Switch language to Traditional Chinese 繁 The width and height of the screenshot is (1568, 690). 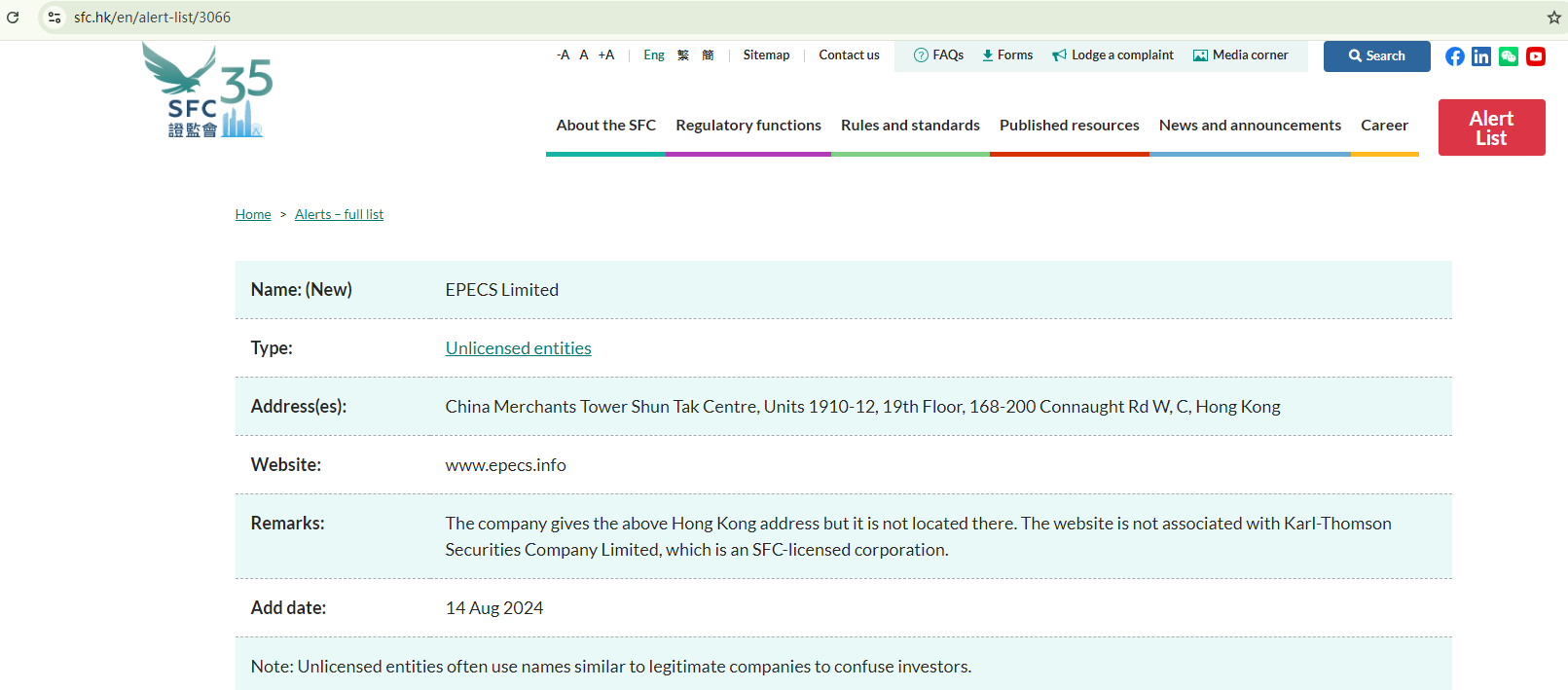[x=683, y=55]
